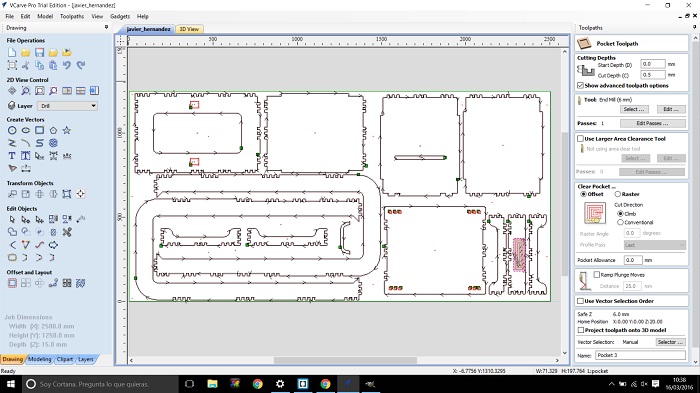This screenshot has width=700, height=393.
Task: Click the Pocket Allowance input field
Action: pyautogui.click(x=633, y=259)
